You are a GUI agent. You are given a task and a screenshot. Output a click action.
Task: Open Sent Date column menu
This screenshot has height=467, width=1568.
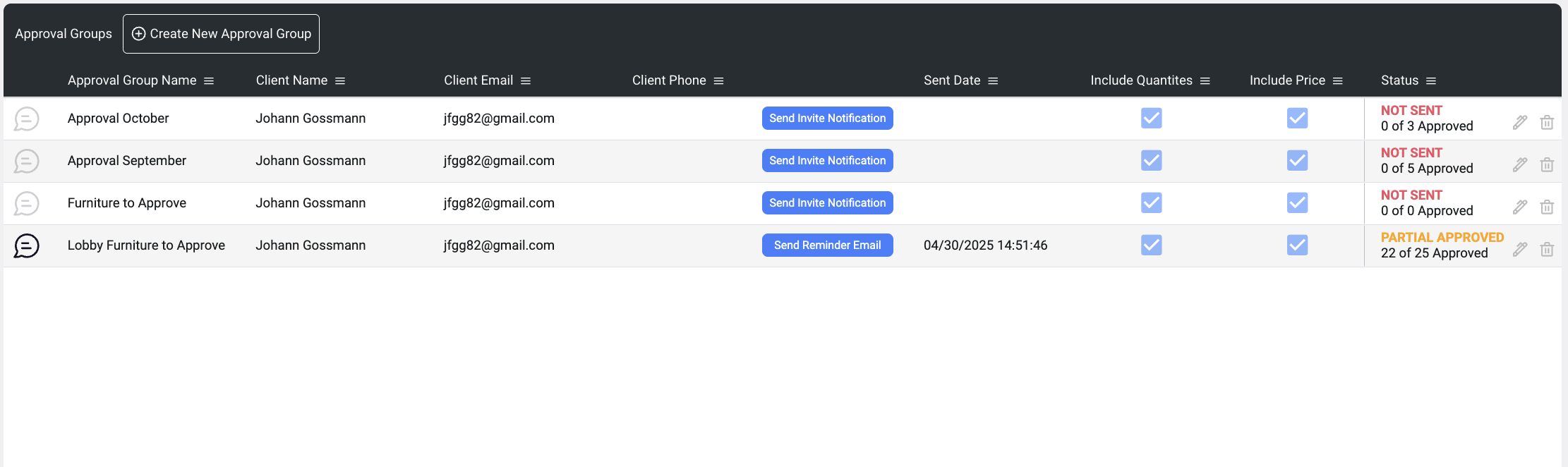click(993, 81)
